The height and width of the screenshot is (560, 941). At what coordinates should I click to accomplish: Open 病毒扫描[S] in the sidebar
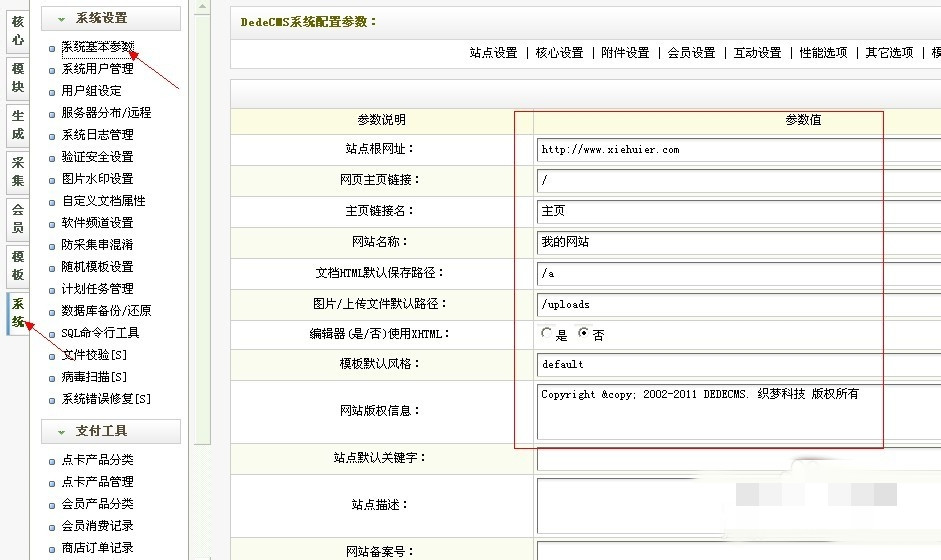[94, 377]
